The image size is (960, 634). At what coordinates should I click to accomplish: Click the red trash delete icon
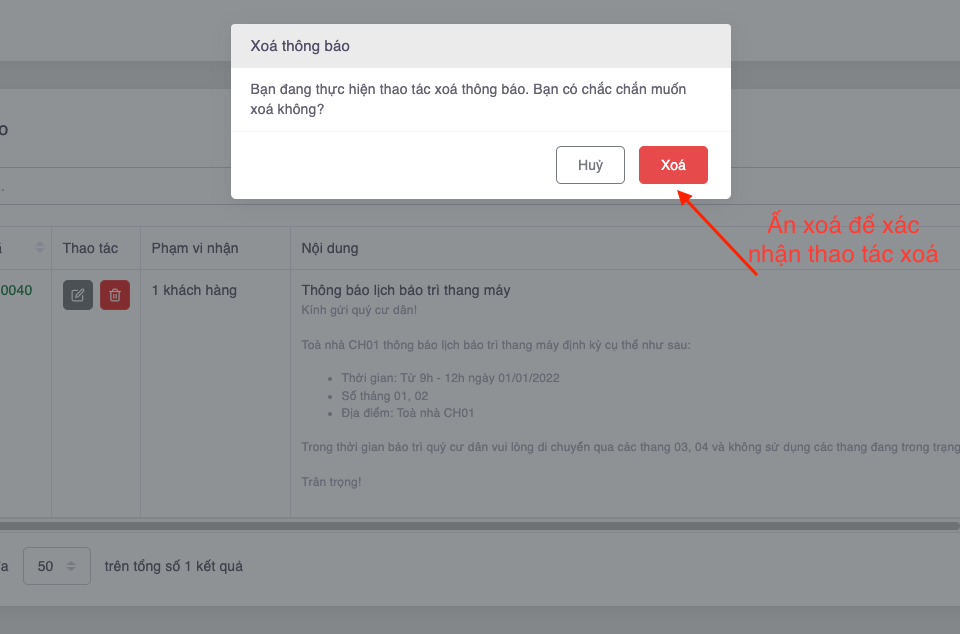pos(114,295)
